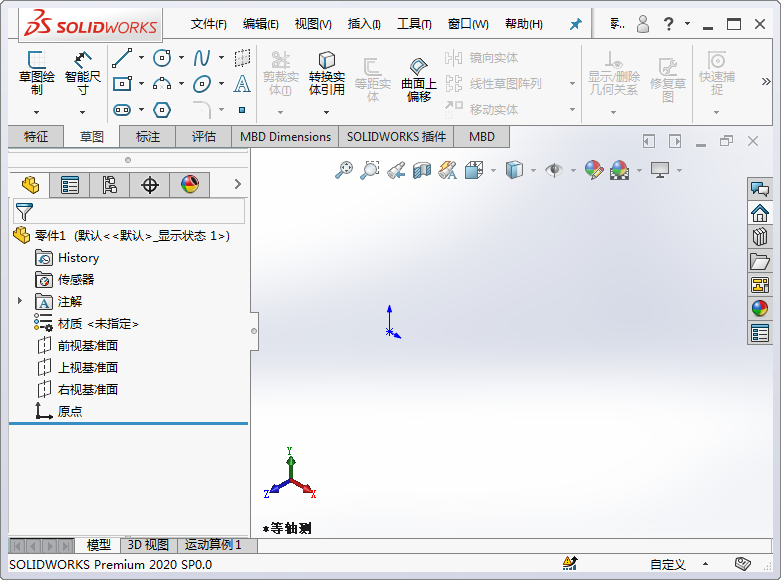
Task: Toggle Section View icon
Action: coord(422,170)
